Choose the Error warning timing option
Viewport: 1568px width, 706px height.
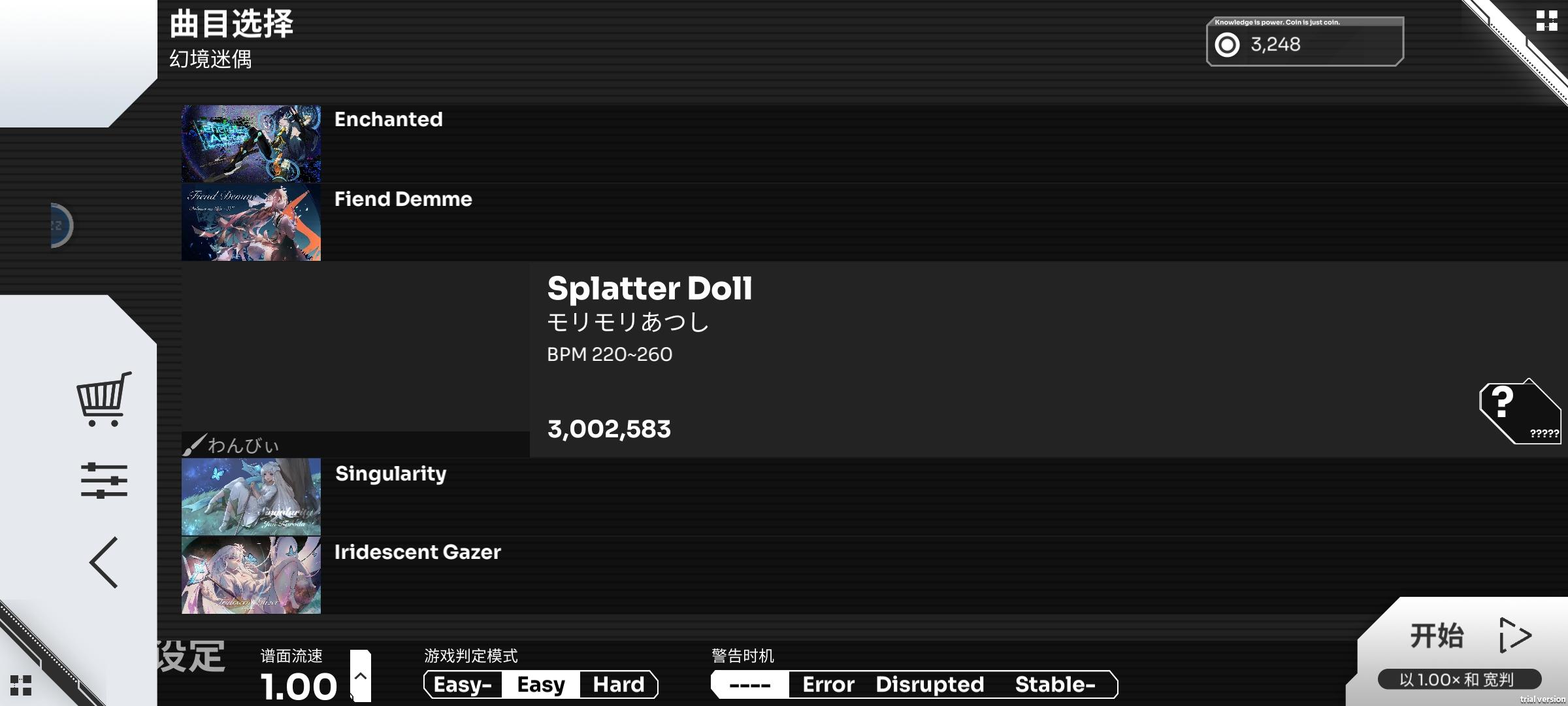coord(828,684)
